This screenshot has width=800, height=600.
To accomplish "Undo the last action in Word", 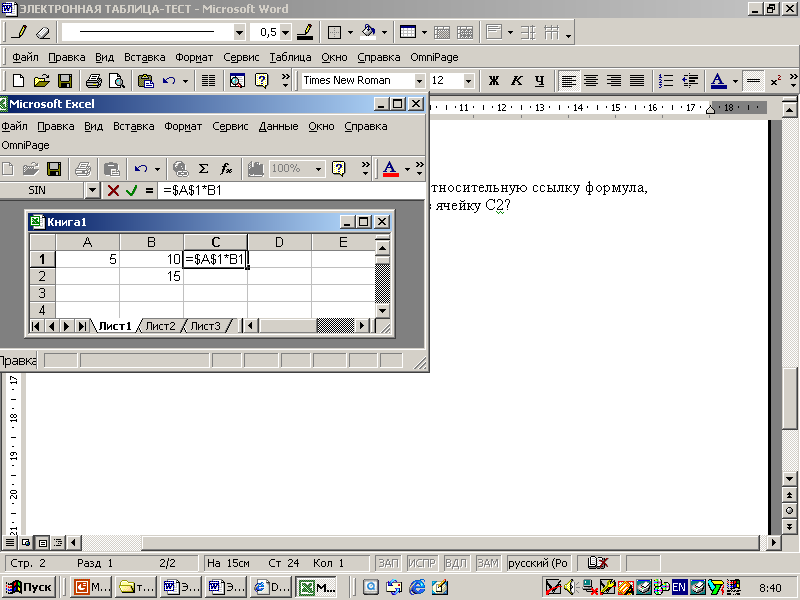I will 169,81.
